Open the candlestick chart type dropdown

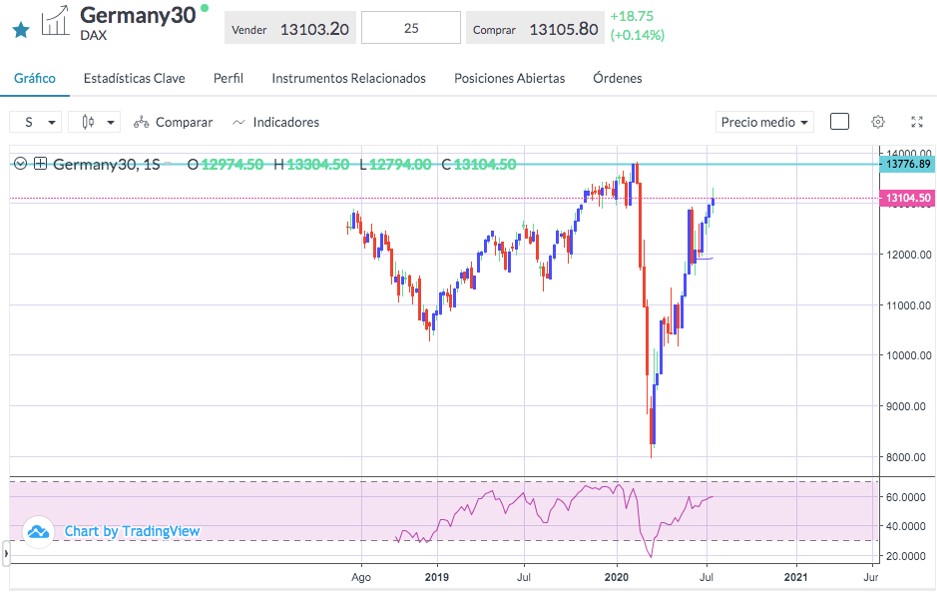point(94,122)
